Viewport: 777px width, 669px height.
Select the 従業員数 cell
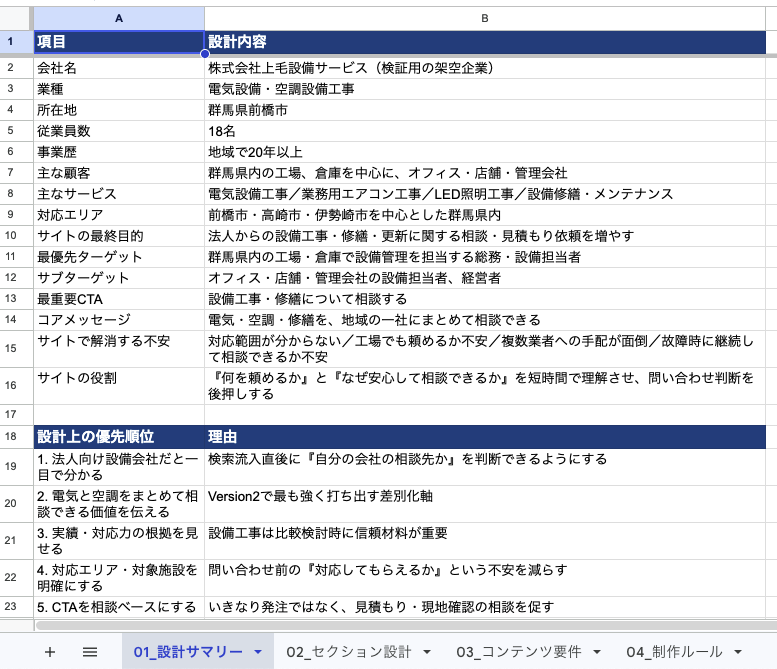pos(119,131)
